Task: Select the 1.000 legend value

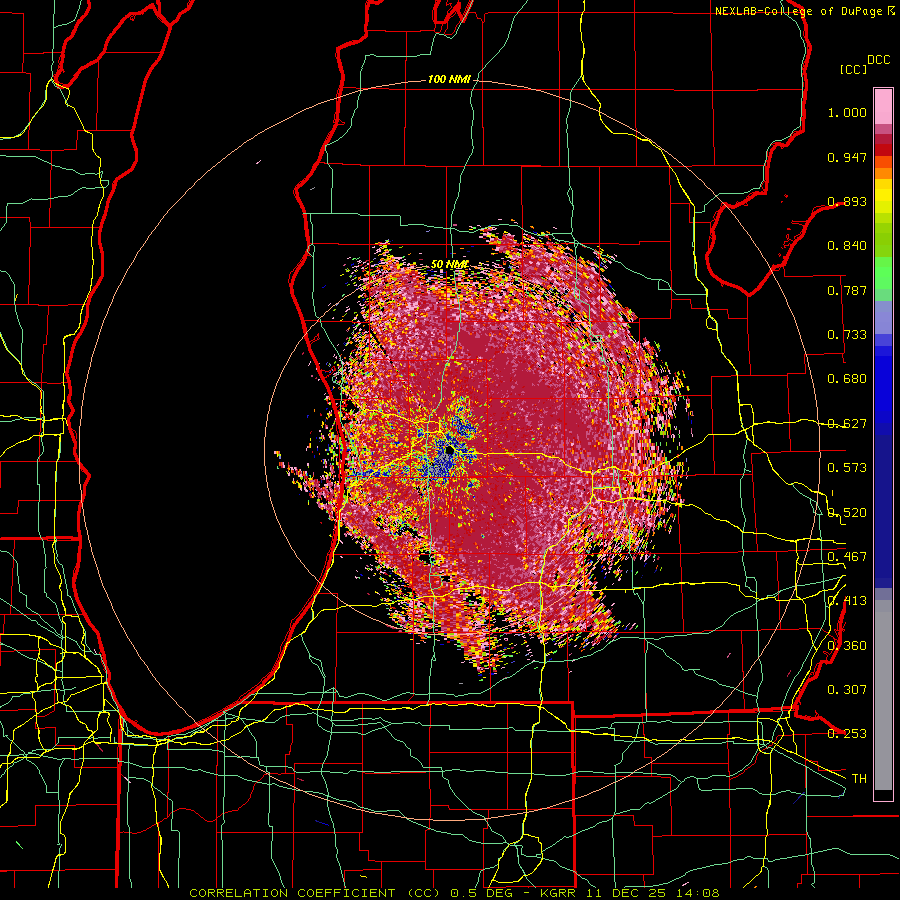Action: coord(847,112)
